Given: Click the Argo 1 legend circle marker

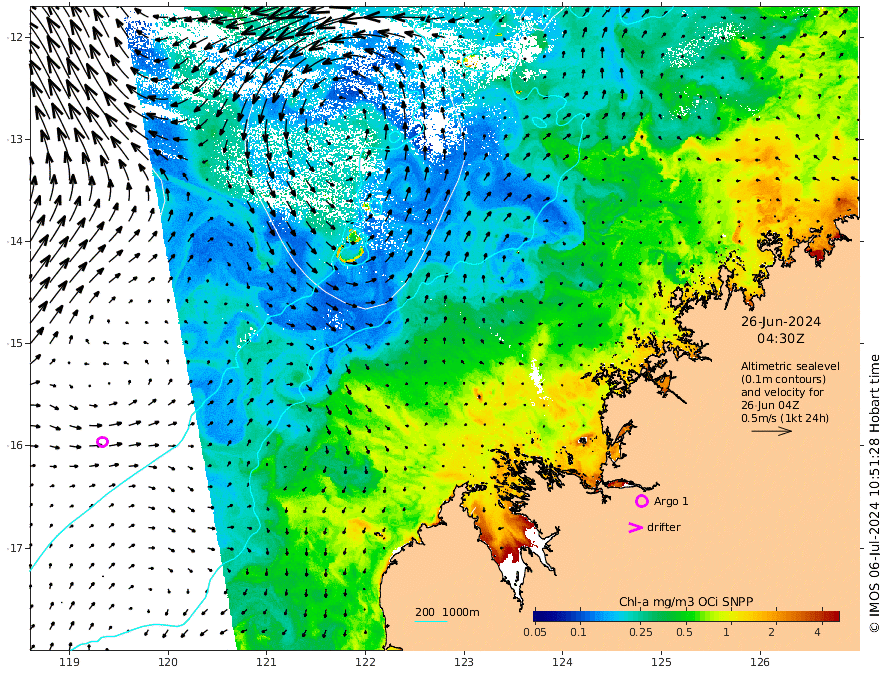Looking at the screenshot, I should pos(642,501).
